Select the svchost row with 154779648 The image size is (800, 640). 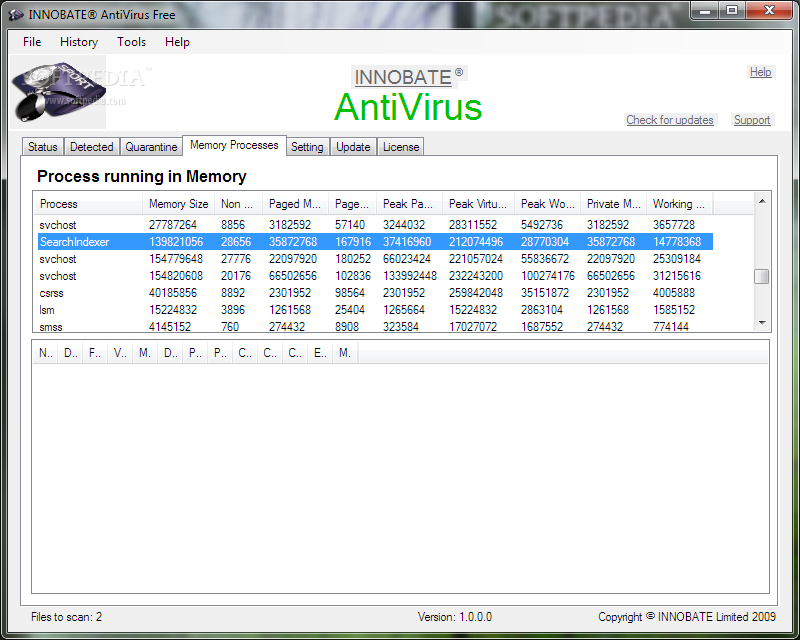375,259
